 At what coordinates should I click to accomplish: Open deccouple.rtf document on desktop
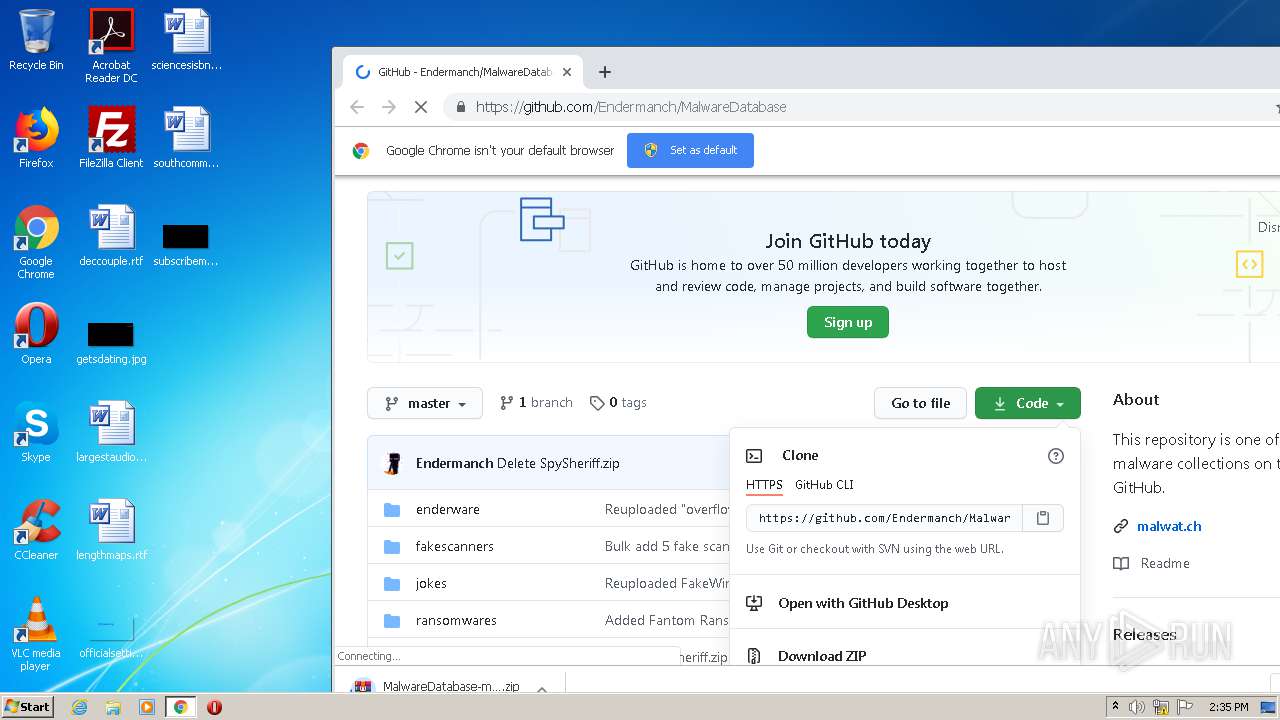point(111,236)
